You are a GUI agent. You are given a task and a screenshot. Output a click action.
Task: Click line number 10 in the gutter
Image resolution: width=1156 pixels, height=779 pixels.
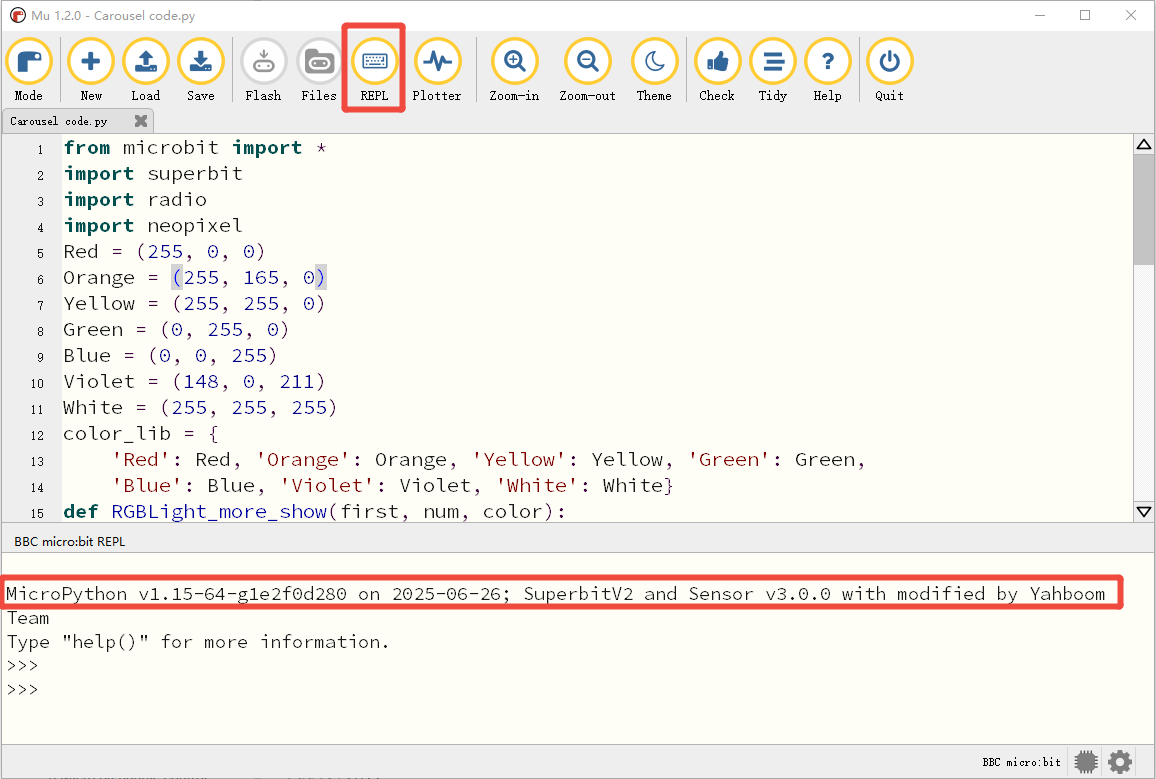click(37, 383)
